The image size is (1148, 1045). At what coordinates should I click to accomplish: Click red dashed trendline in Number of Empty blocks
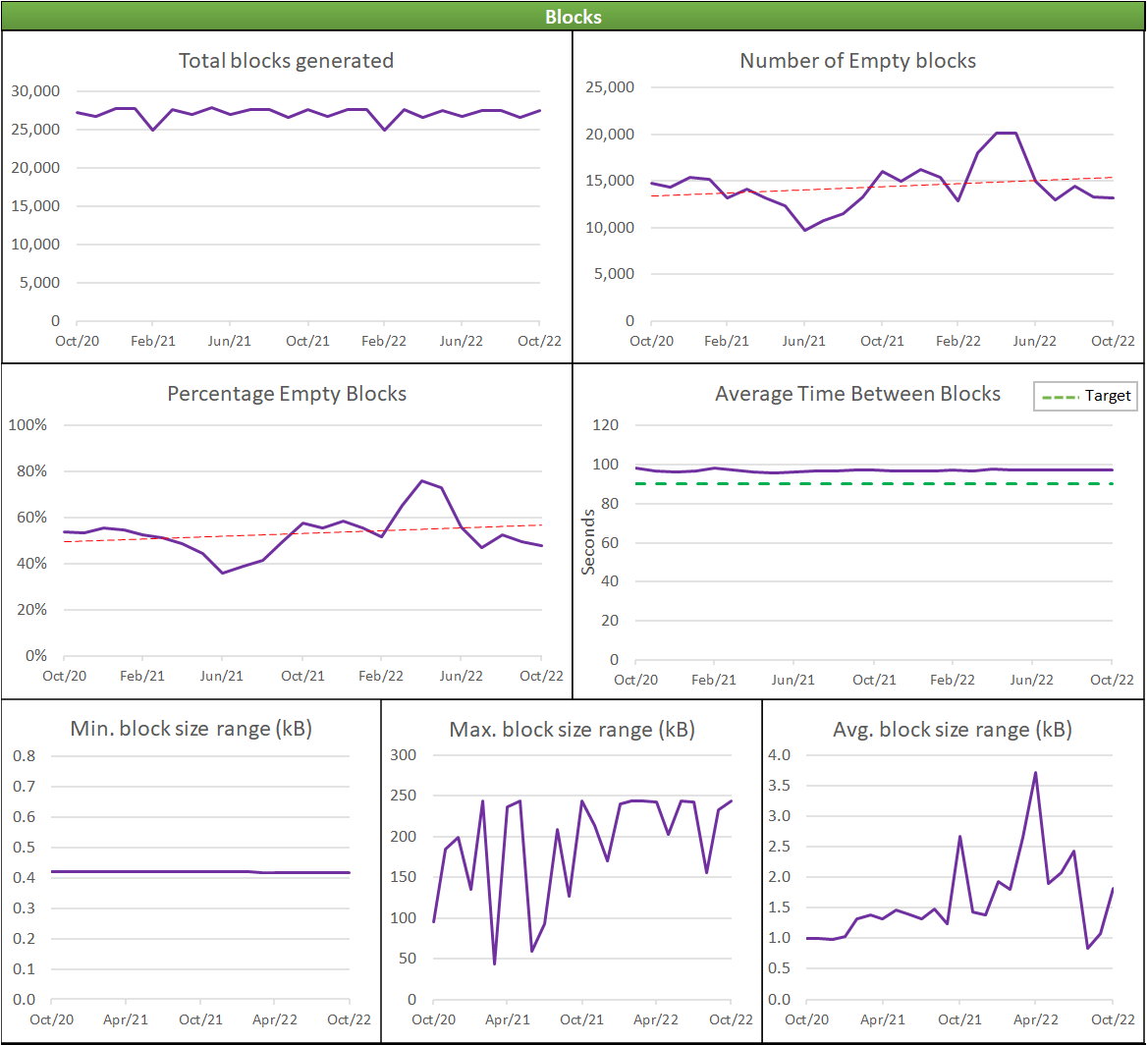[x=882, y=187]
